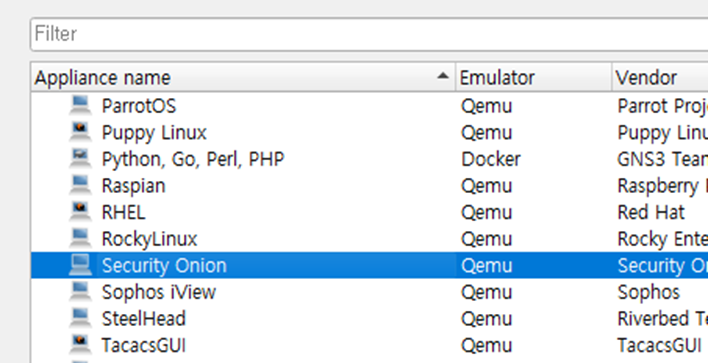Select the Sophos iView appliance name
The image size is (708, 363).
(x=159, y=292)
